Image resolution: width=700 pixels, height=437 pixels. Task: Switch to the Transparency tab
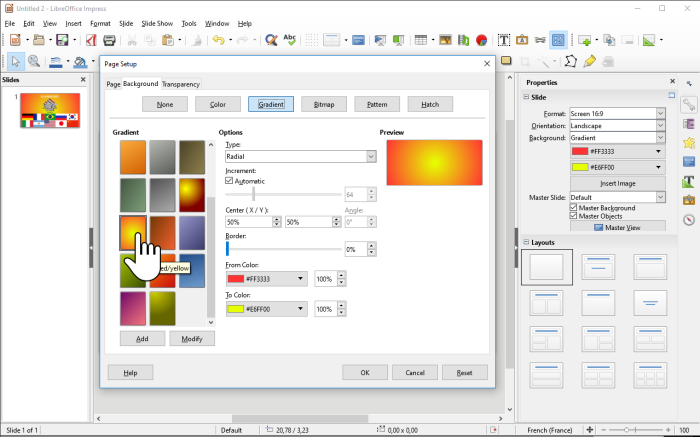[x=181, y=84]
